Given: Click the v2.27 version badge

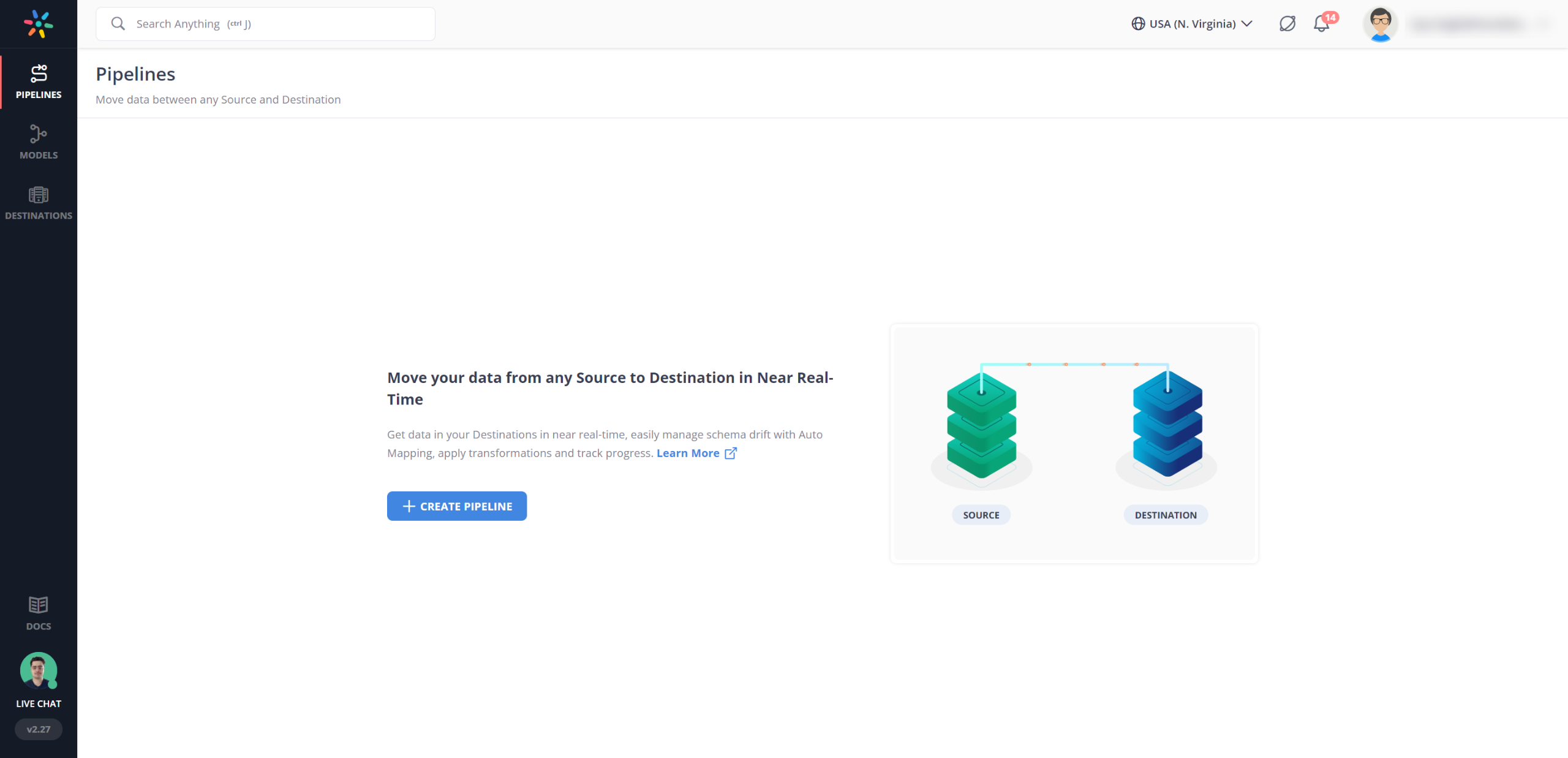Looking at the screenshot, I should 38,729.
